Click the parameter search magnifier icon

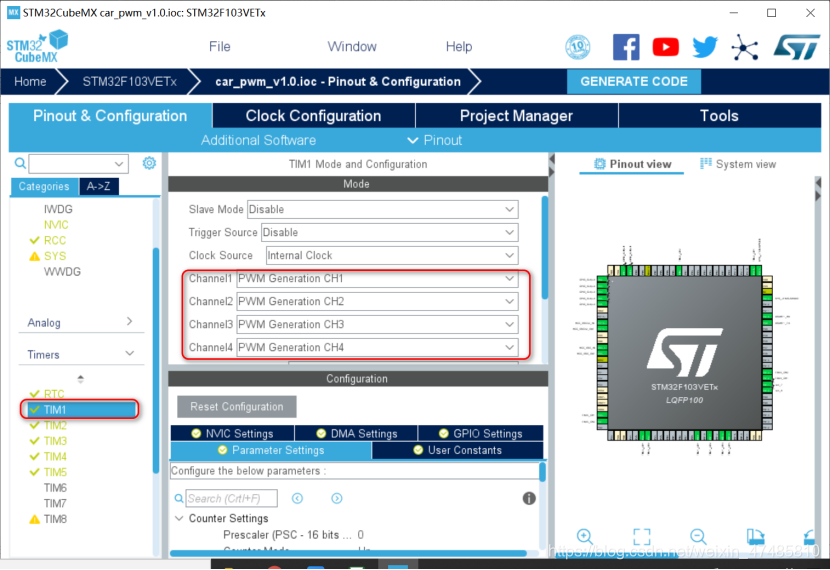tap(179, 498)
